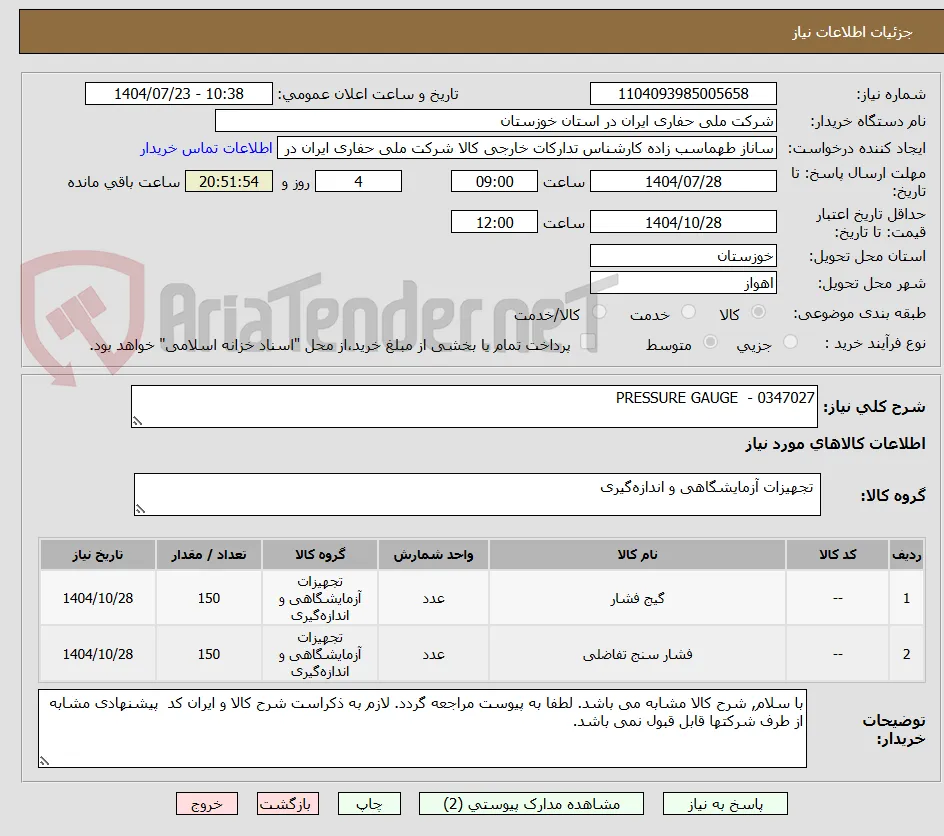Click the نام کالا column header
This screenshot has height=836, width=944.
pyautogui.click(x=638, y=554)
